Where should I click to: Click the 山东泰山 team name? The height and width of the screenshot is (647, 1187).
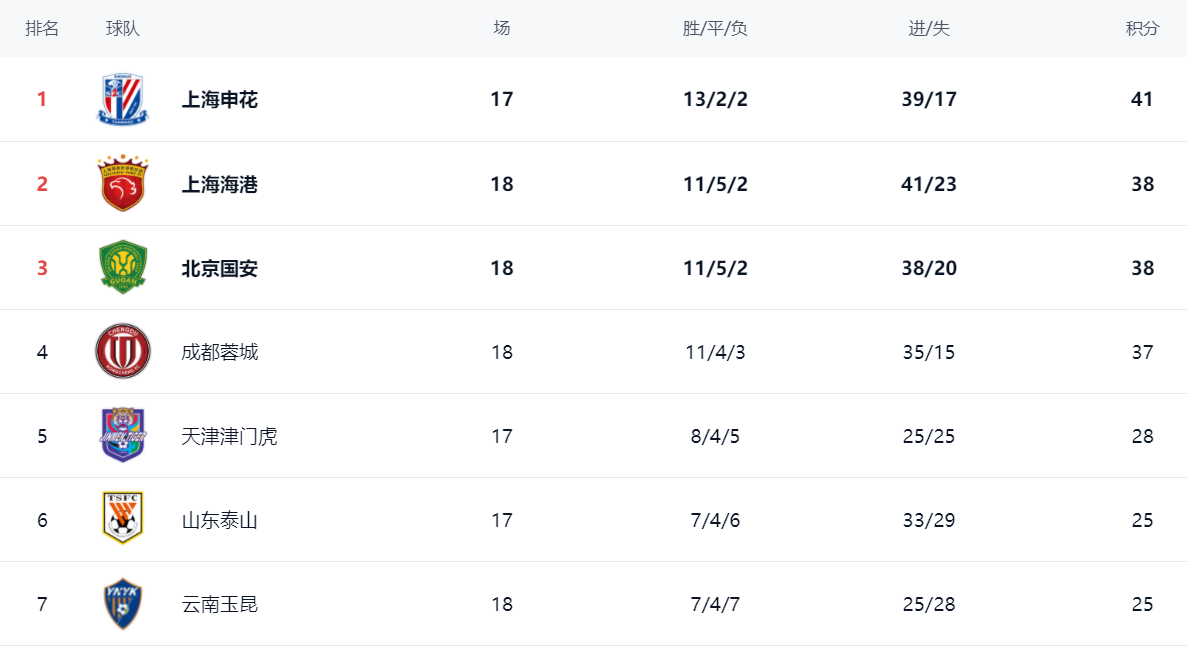[220, 520]
